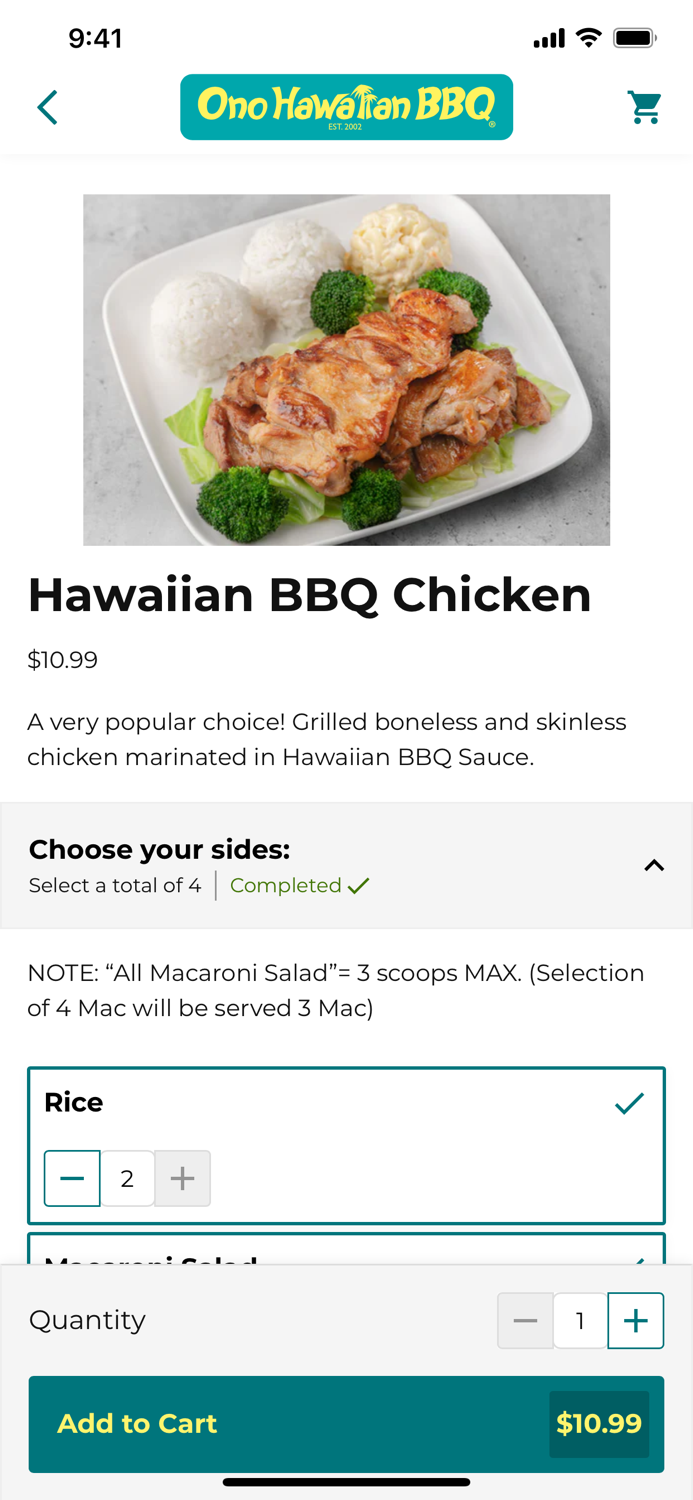Screen dimensions: 693x1500
Task: Tap the plus icon next to Quantity
Action: click(636, 1320)
